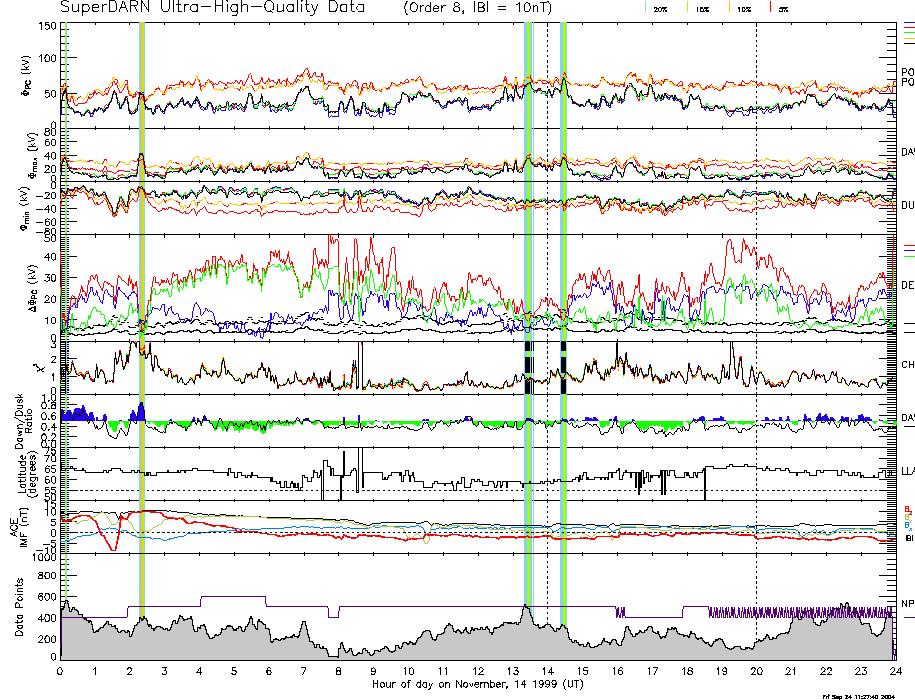This screenshot has width=915, height=700.
Task: Click the '(Order 8, |B| = 10nT)' subtitle
Action: tap(478, 8)
